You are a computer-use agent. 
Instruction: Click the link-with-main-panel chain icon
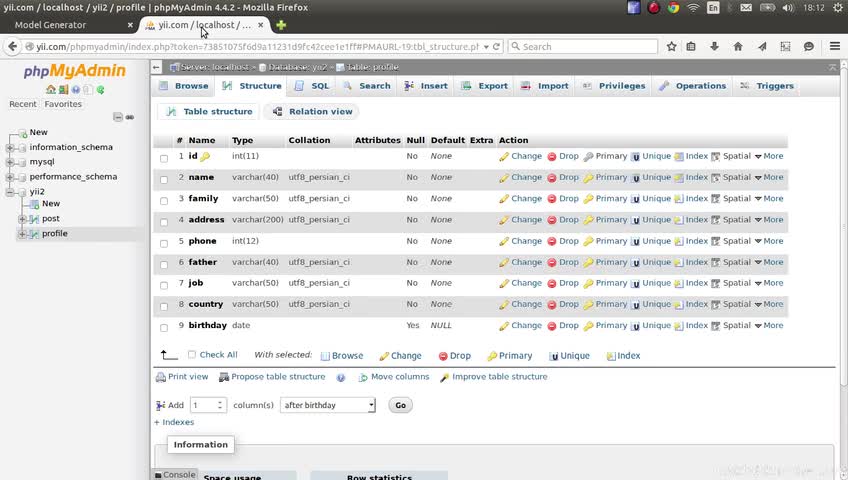coord(130,117)
